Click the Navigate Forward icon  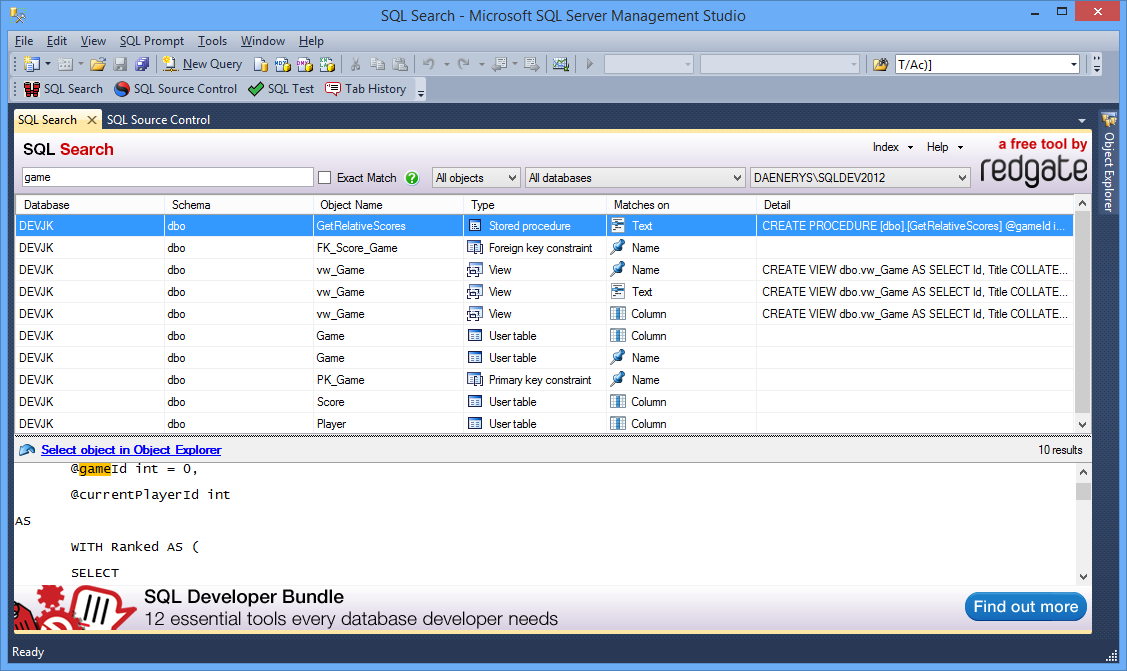point(532,65)
